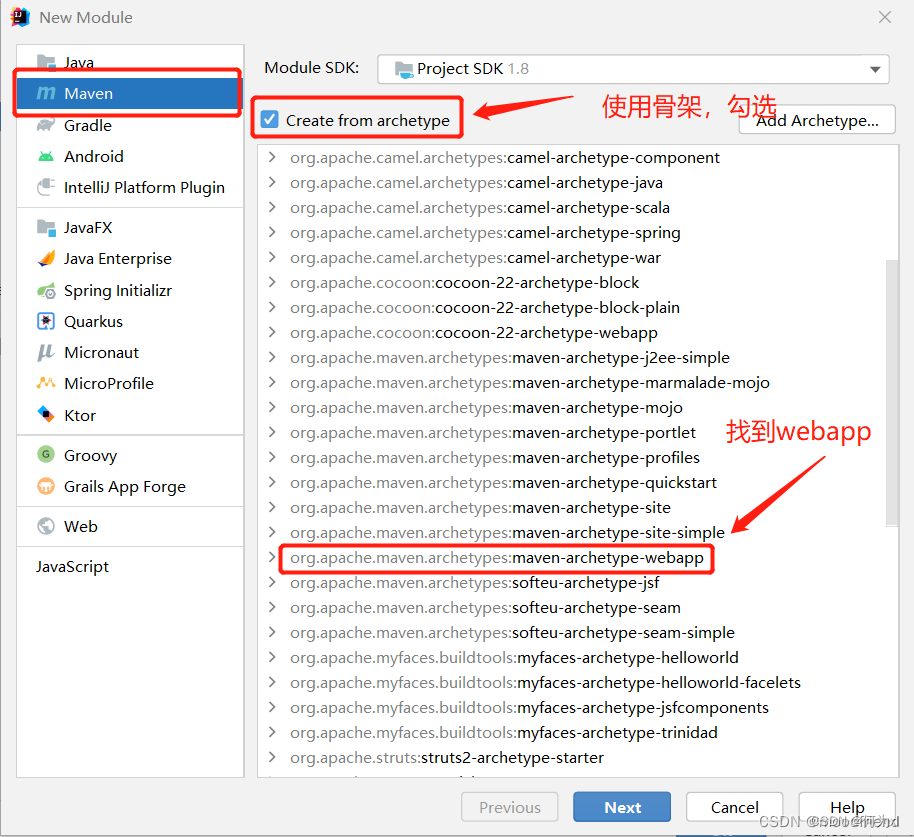Click the Groovy green circle icon
The width and height of the screenshot is (914, 837).
coord(46,454)
